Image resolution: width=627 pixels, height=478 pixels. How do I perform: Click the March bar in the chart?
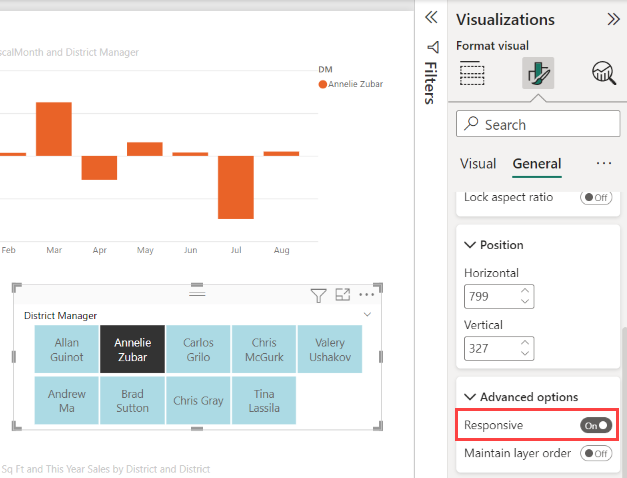pos(54,129)
